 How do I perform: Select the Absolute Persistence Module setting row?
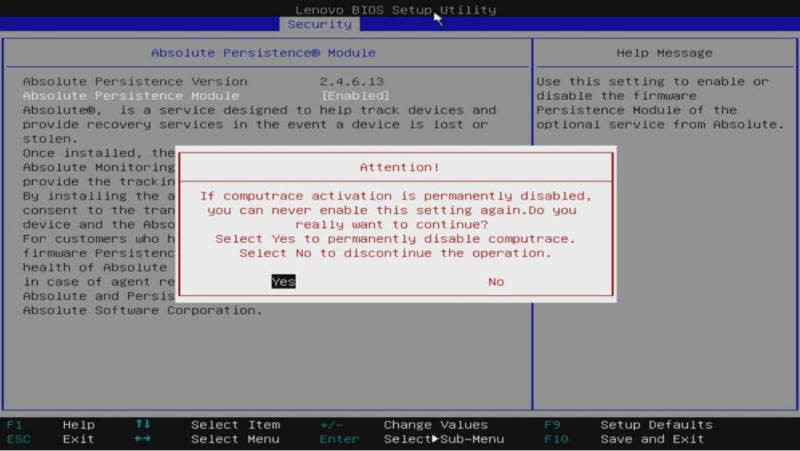(206, 96)
